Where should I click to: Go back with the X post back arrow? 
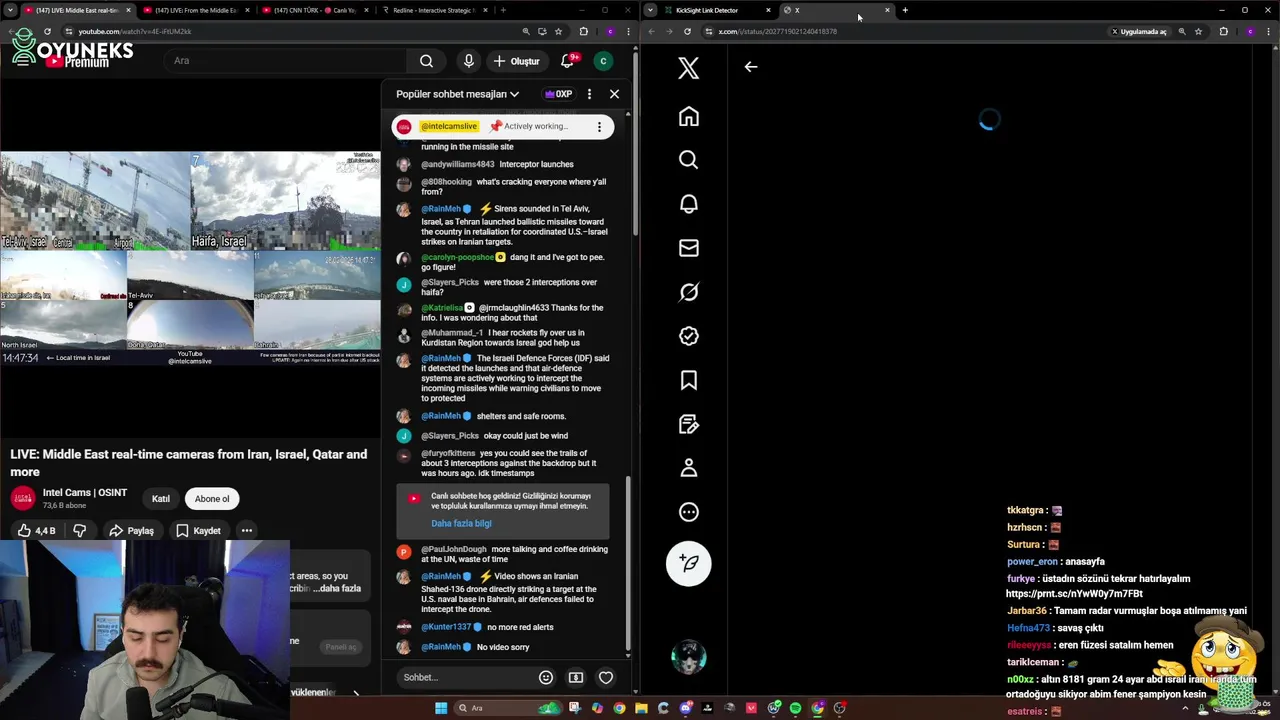tap(751, 67)
